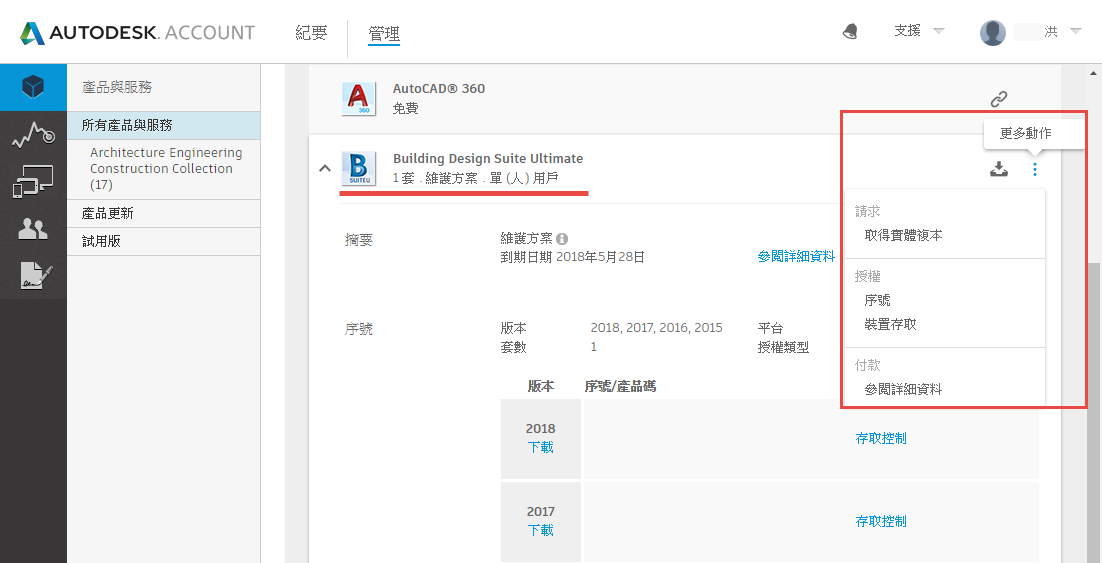Click the 參閱詳細資料 link in summary
The image size is (1102, 563).
[796, 257]
